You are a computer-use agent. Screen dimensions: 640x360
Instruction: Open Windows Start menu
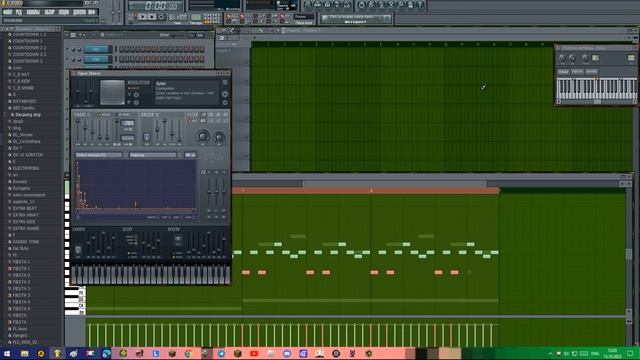click(7, 353)
